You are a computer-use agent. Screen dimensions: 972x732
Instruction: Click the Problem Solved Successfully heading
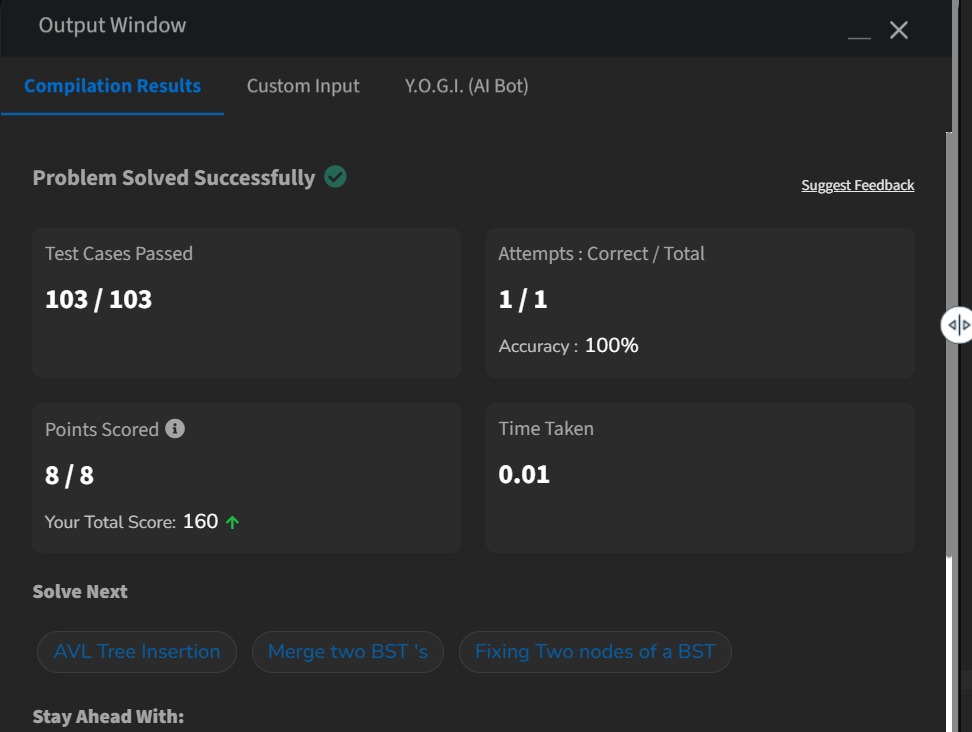pos(174,178)
